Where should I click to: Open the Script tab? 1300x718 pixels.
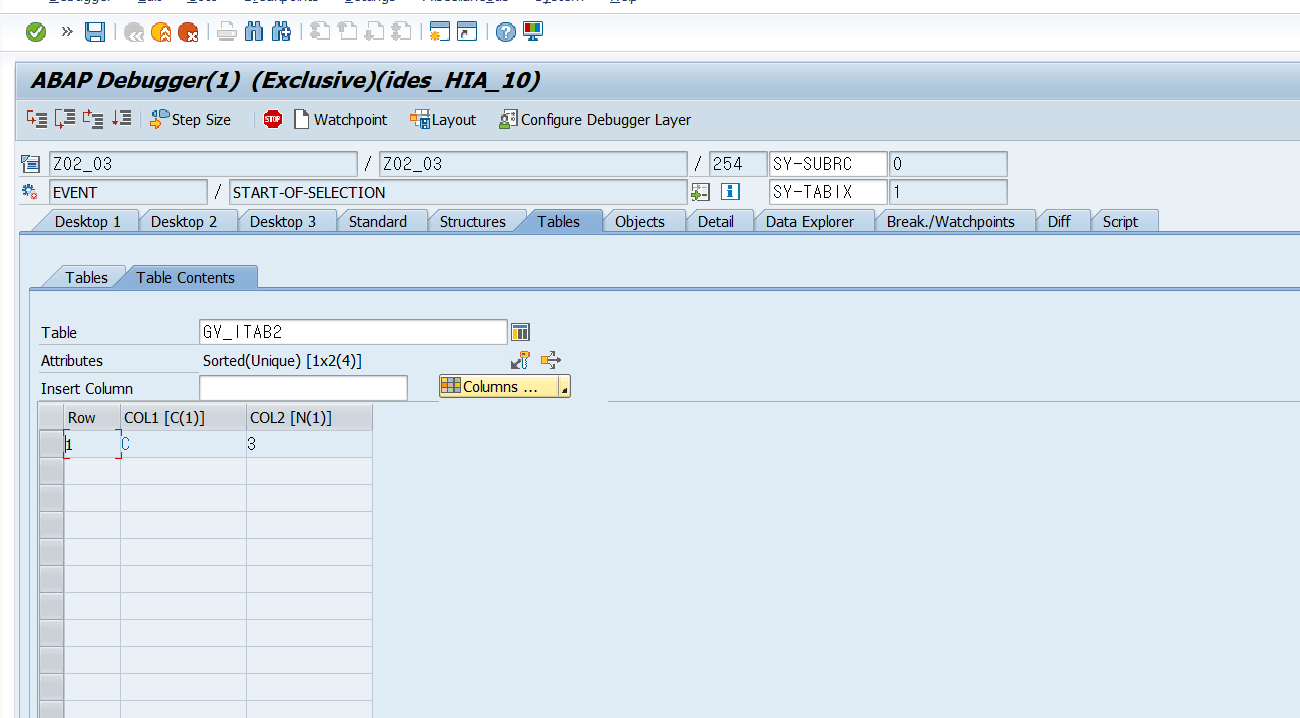(x=1120, y=221)
